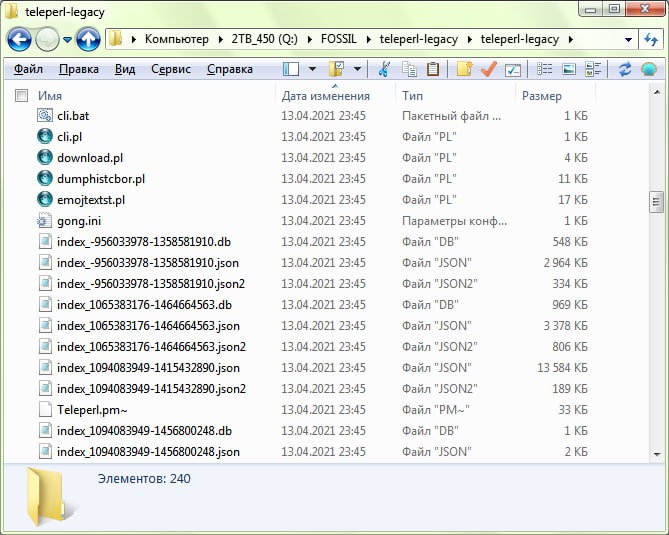Image resolution: width=669 pixels, height=535 pixels.
Task: Open Classic Shell settings shell icon
Action: coord(649,69)
